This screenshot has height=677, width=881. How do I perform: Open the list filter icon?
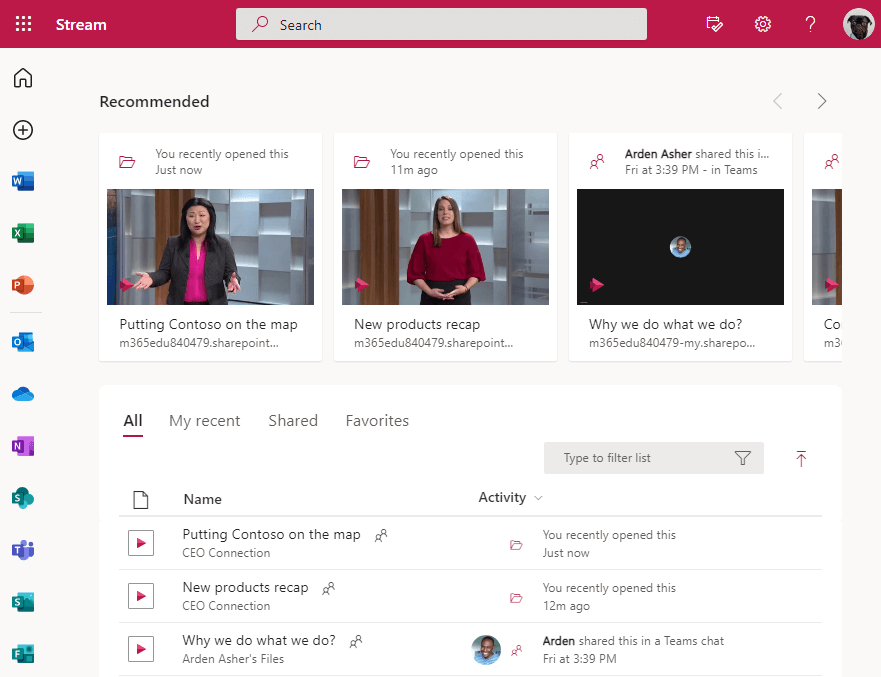click(x=742, y=457)
